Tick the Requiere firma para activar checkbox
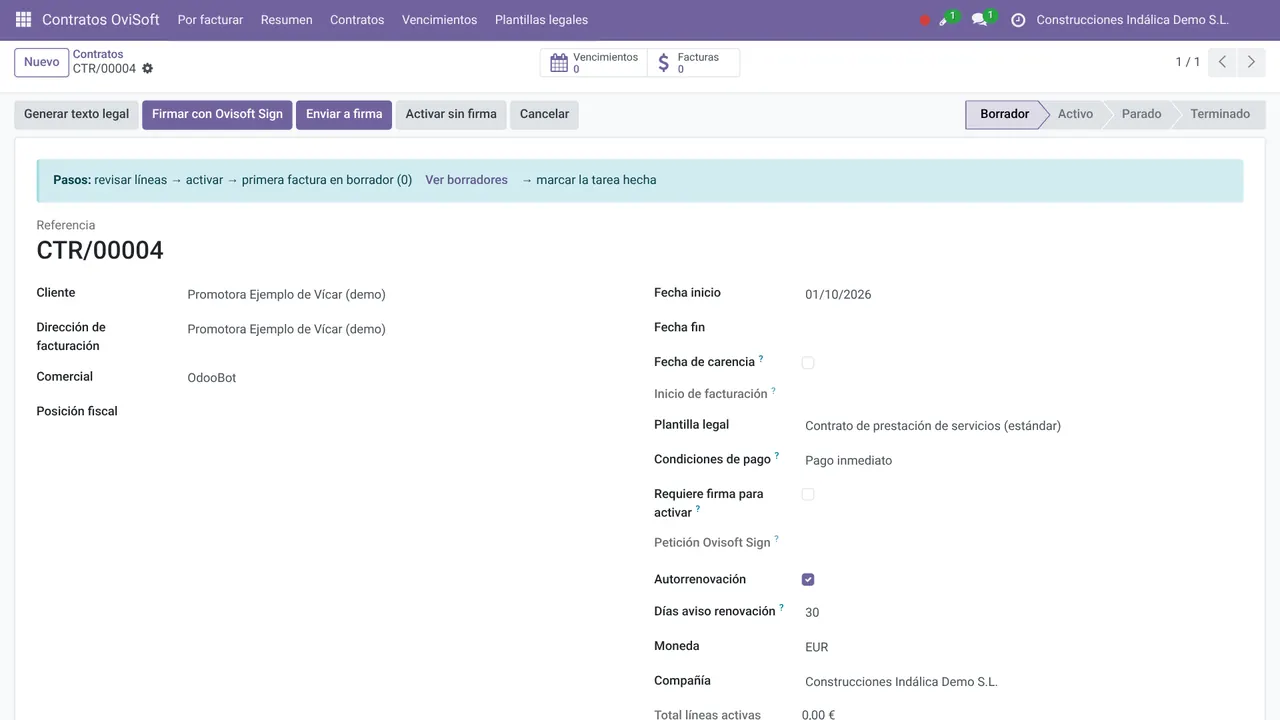This screenshot has width=1280, height=720. 808,494
